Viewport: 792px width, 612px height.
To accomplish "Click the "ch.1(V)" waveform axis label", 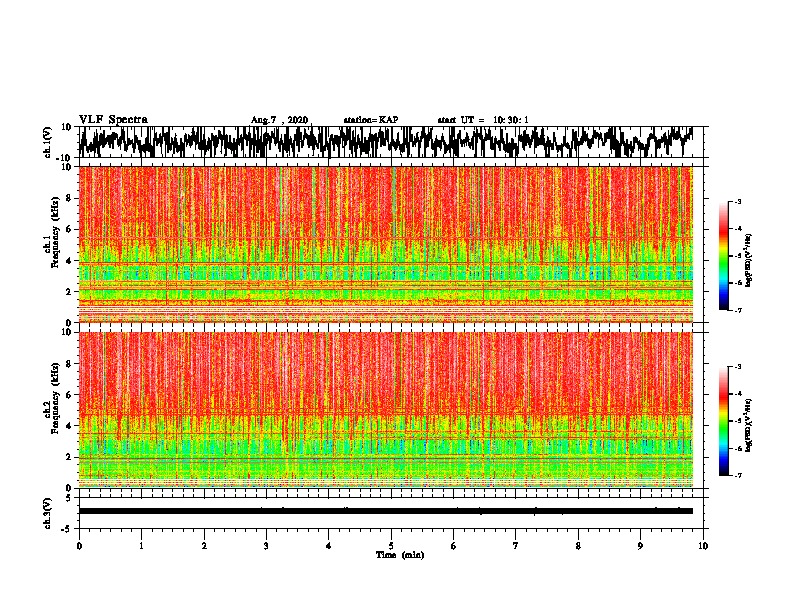I will [x=49, y=142].
